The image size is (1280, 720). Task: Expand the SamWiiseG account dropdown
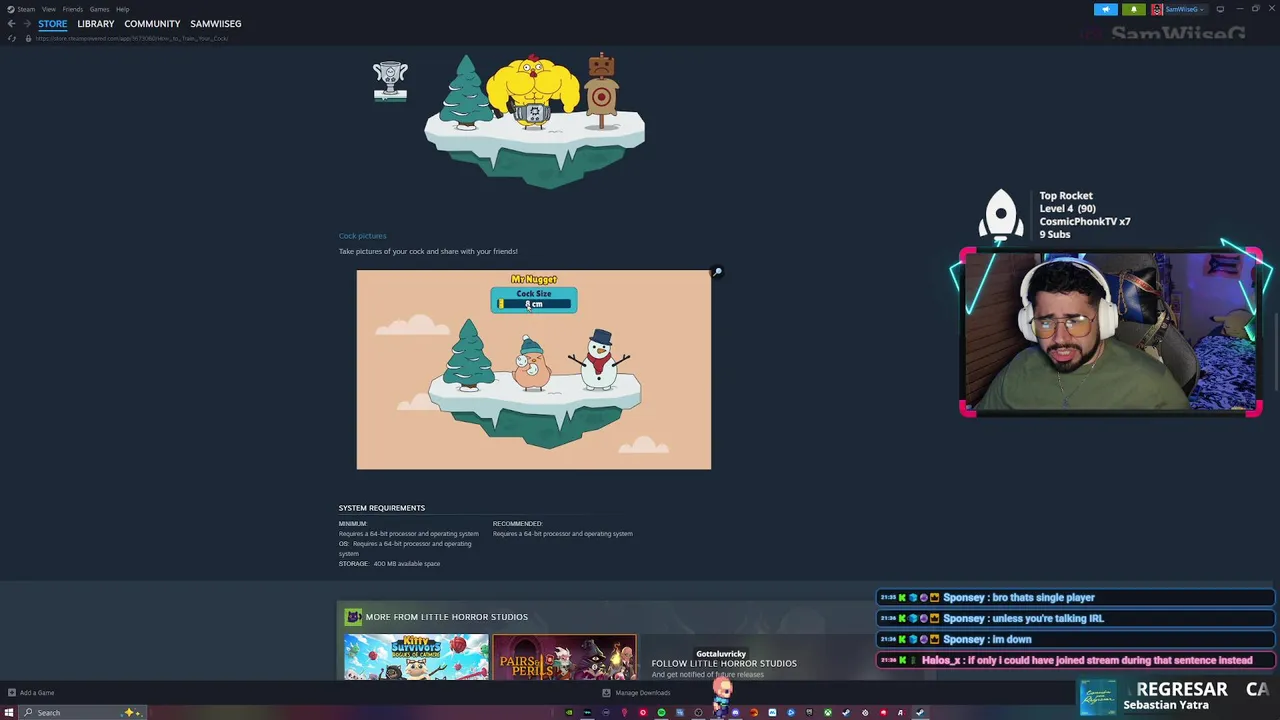pos(1202,9)
